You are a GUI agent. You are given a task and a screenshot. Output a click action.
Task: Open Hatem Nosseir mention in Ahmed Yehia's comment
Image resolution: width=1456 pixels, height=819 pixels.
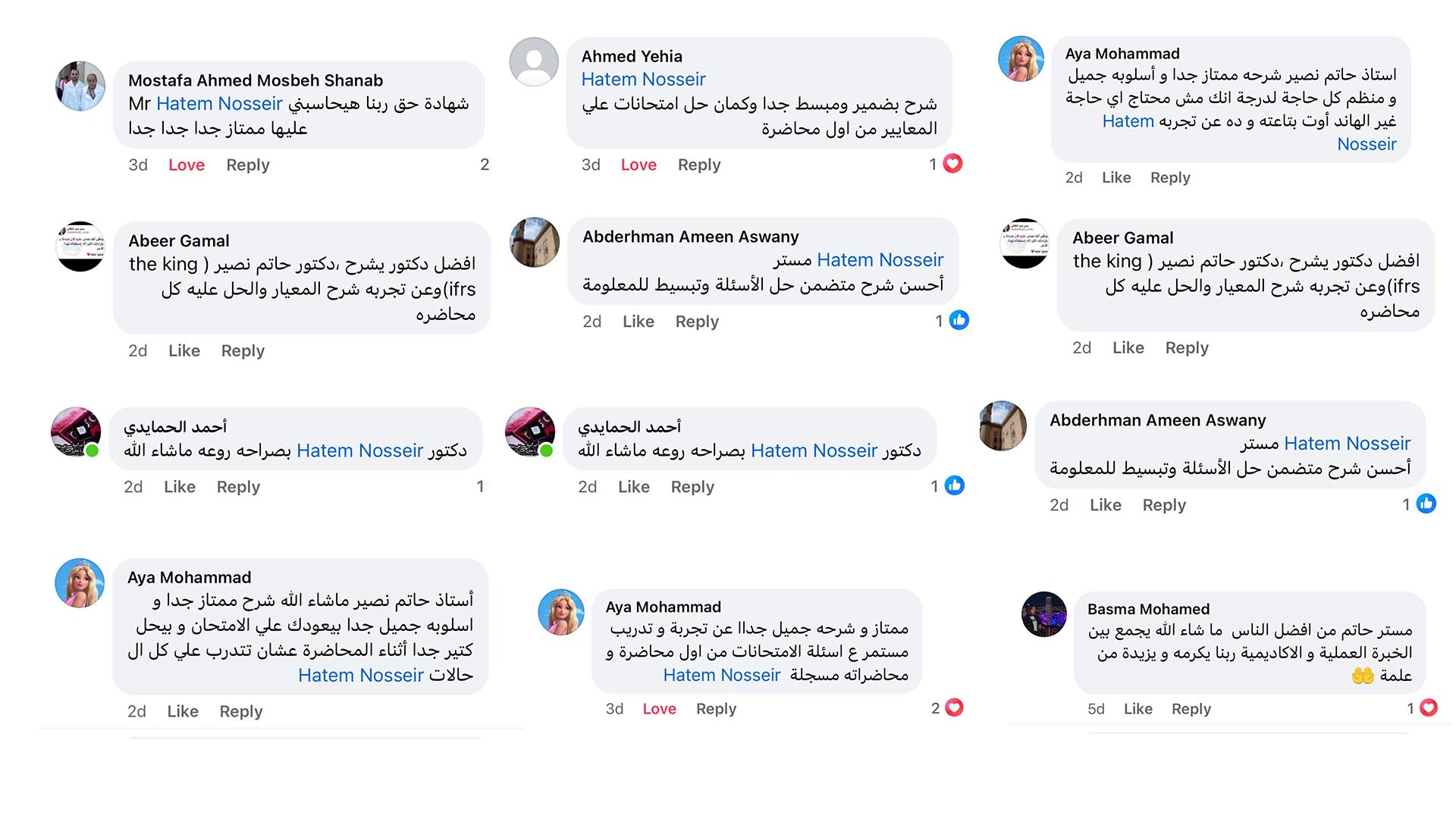643,80
